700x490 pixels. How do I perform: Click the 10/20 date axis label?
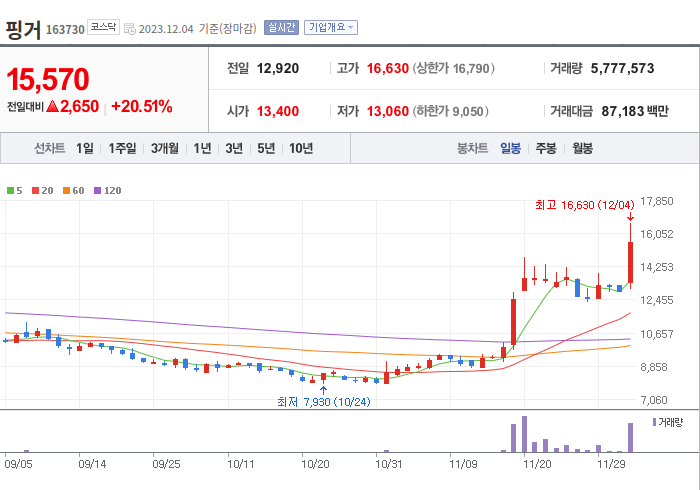tap(315, 464)
